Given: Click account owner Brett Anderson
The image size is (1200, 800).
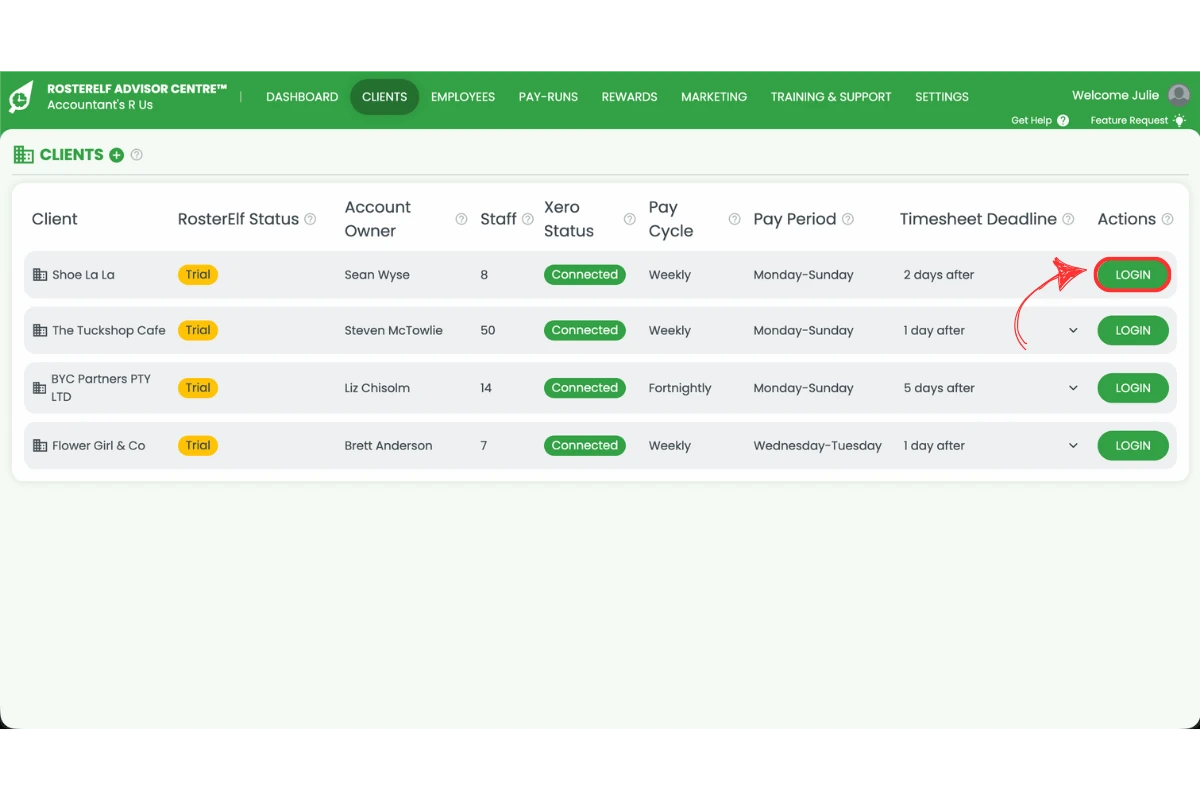Looking at the screenshot, I should 388,446.
